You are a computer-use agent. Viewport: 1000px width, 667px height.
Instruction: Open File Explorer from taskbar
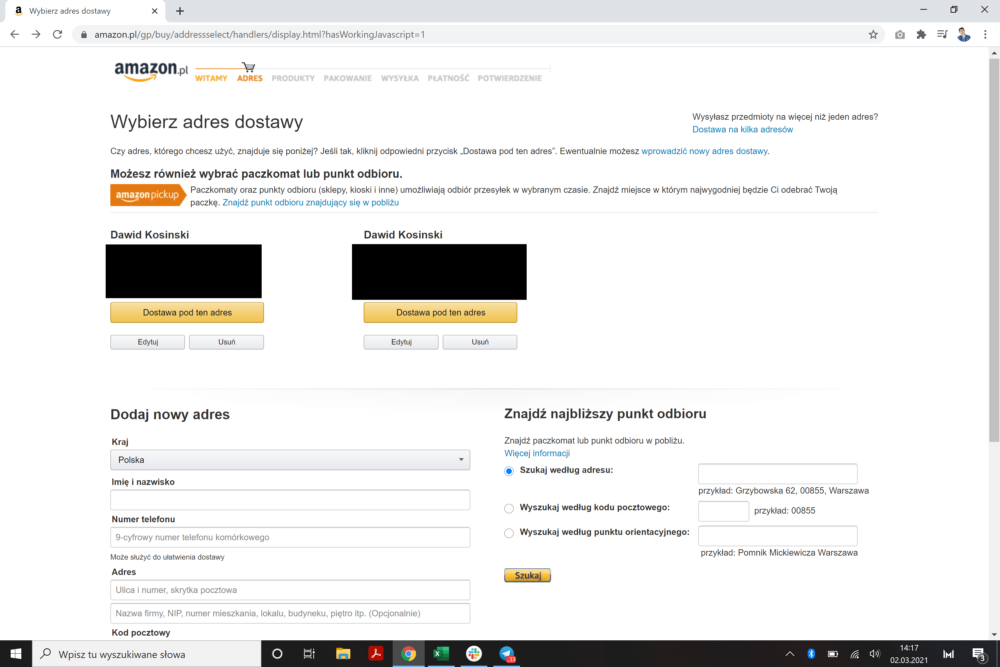tap(343, 654)
